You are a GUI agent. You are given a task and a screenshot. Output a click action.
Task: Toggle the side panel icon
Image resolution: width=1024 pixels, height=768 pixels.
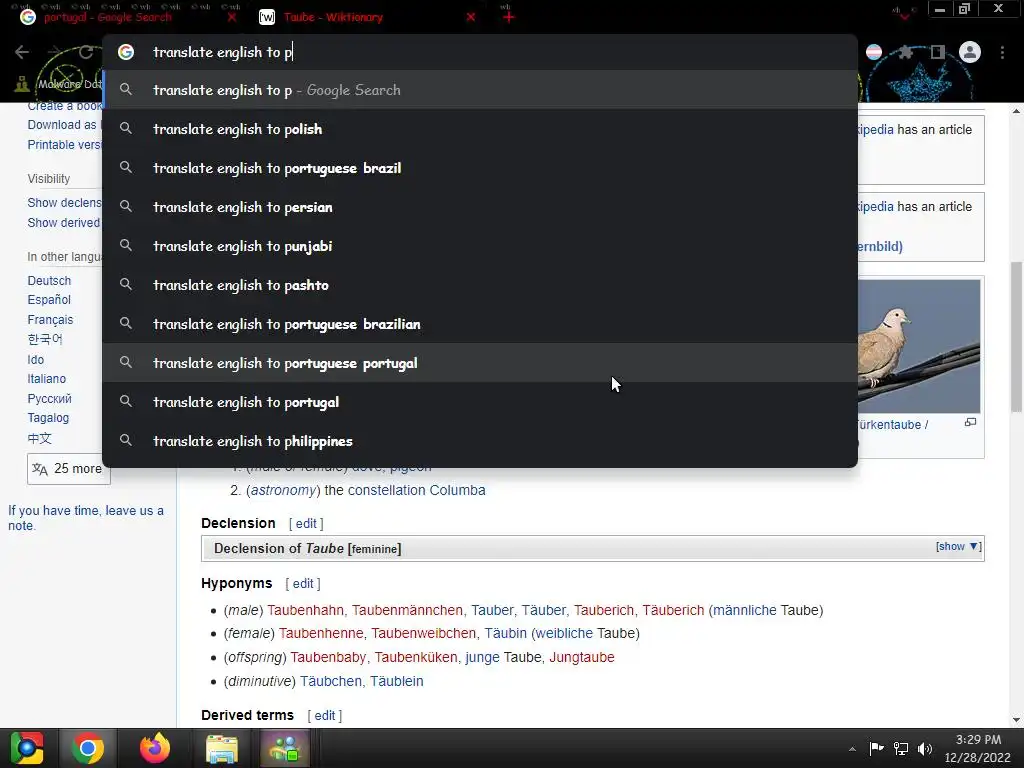click(x=938, y=52)
